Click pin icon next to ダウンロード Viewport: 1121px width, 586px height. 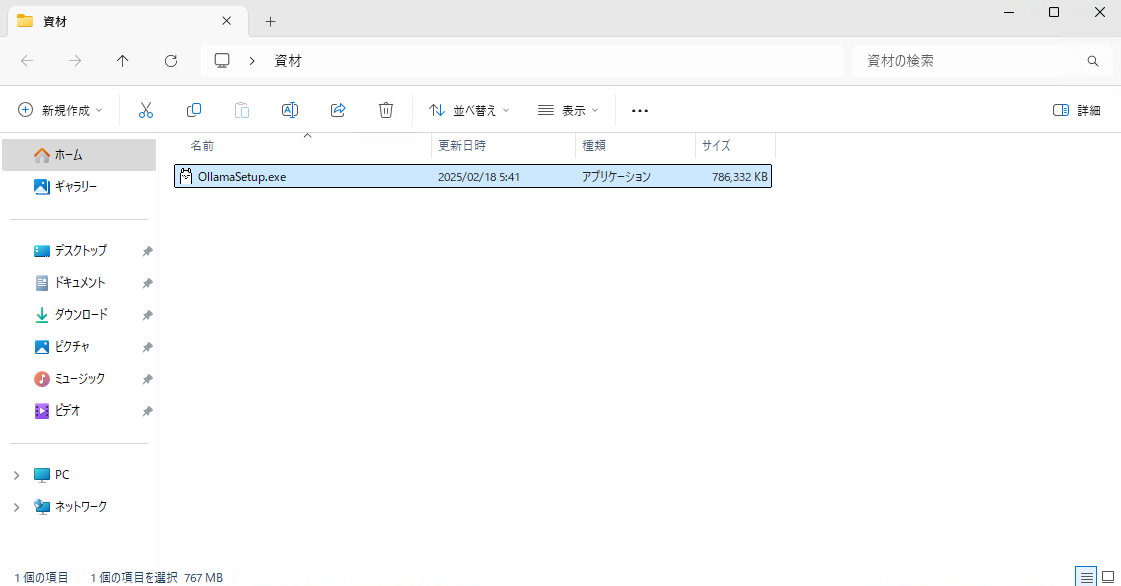147,315
